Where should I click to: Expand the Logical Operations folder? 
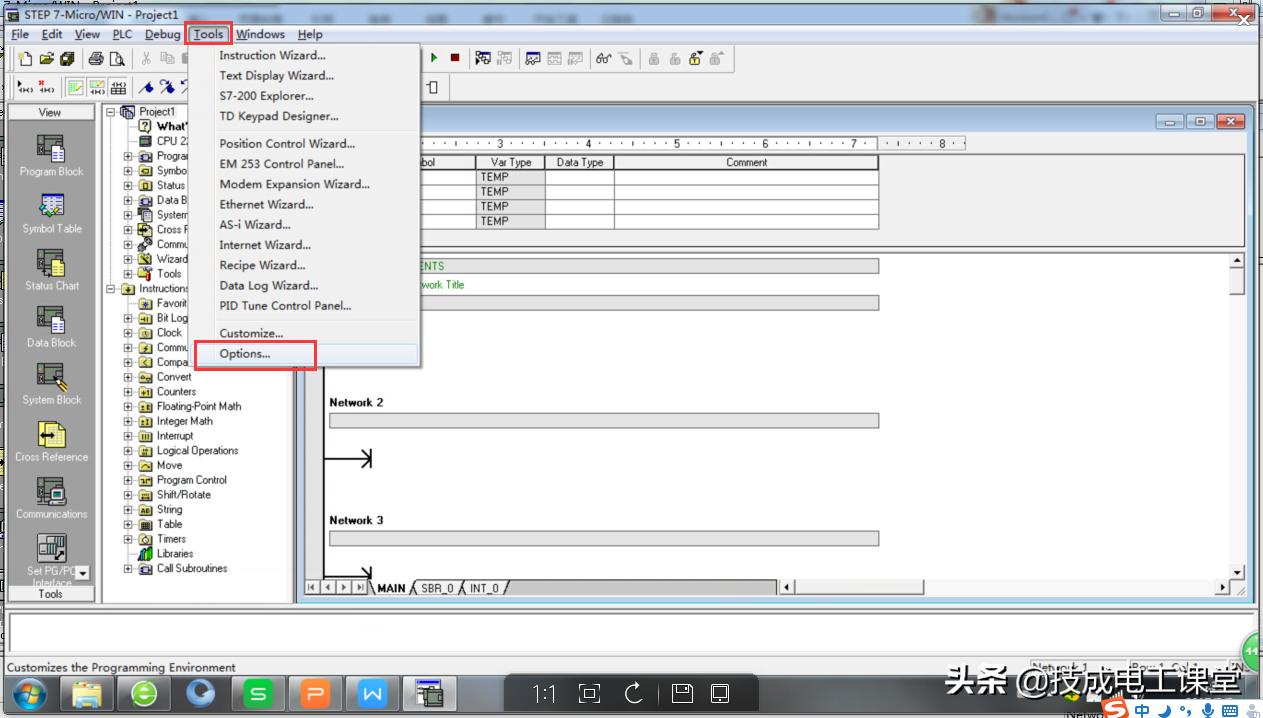tap(128, 451)
